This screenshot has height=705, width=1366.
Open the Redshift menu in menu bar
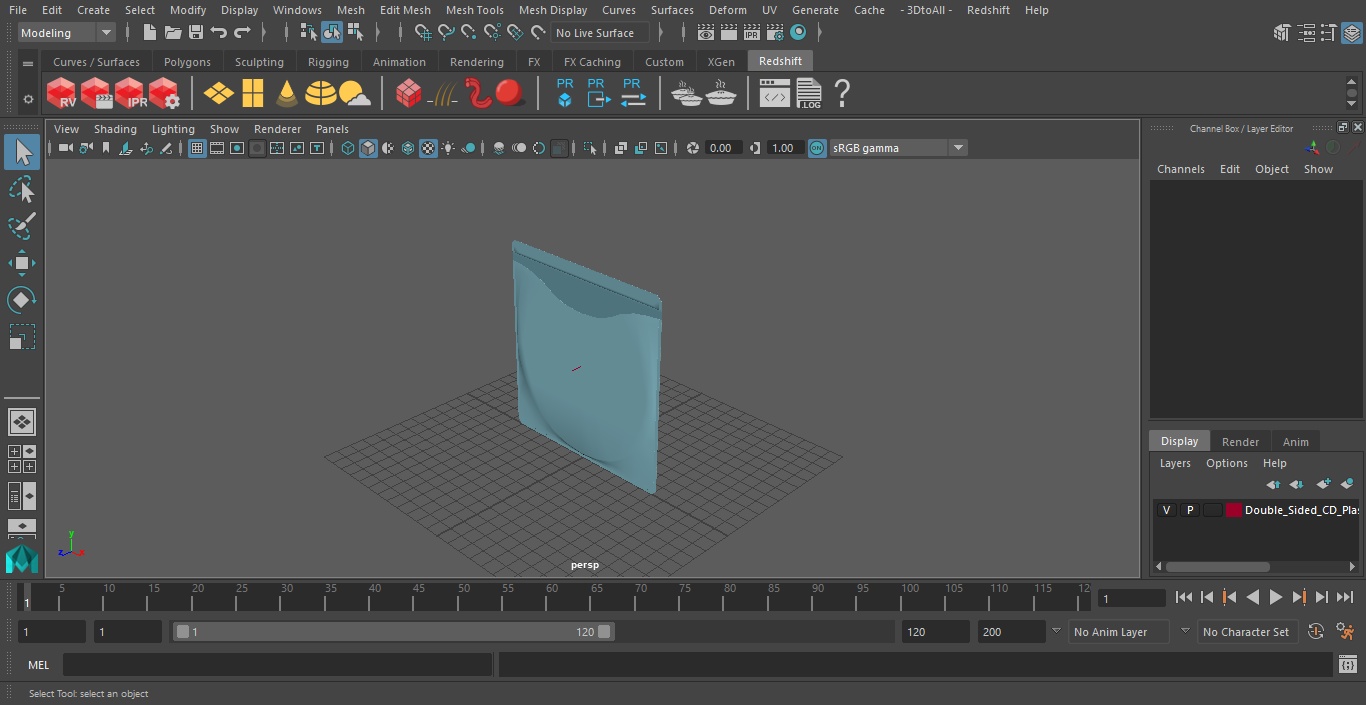[988, 10]
